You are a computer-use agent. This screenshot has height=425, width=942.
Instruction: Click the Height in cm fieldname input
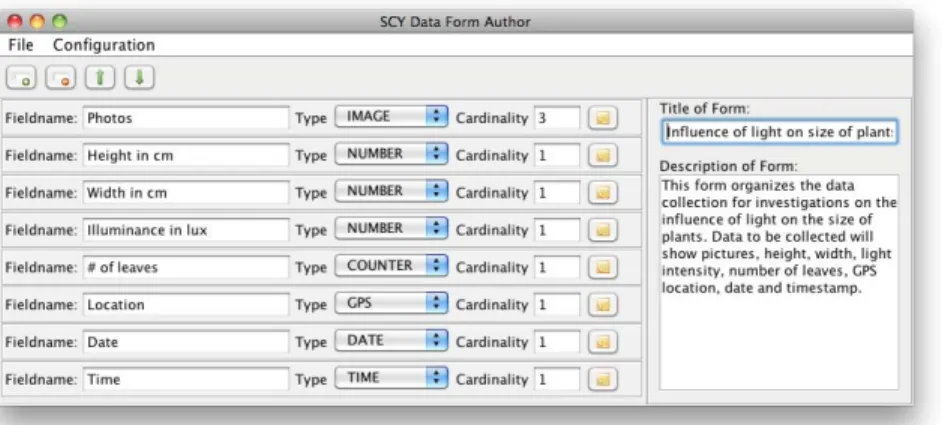click(186, 155)
